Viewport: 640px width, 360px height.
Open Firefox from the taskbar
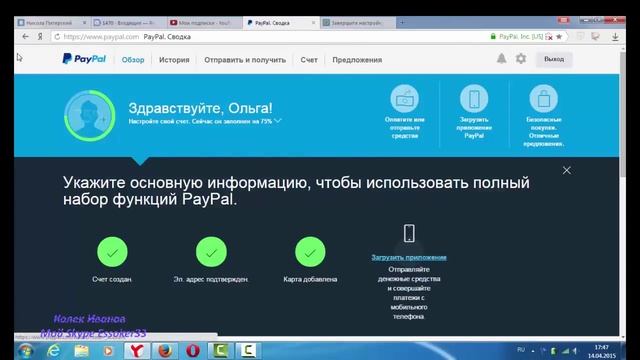(x=165, y=351)
